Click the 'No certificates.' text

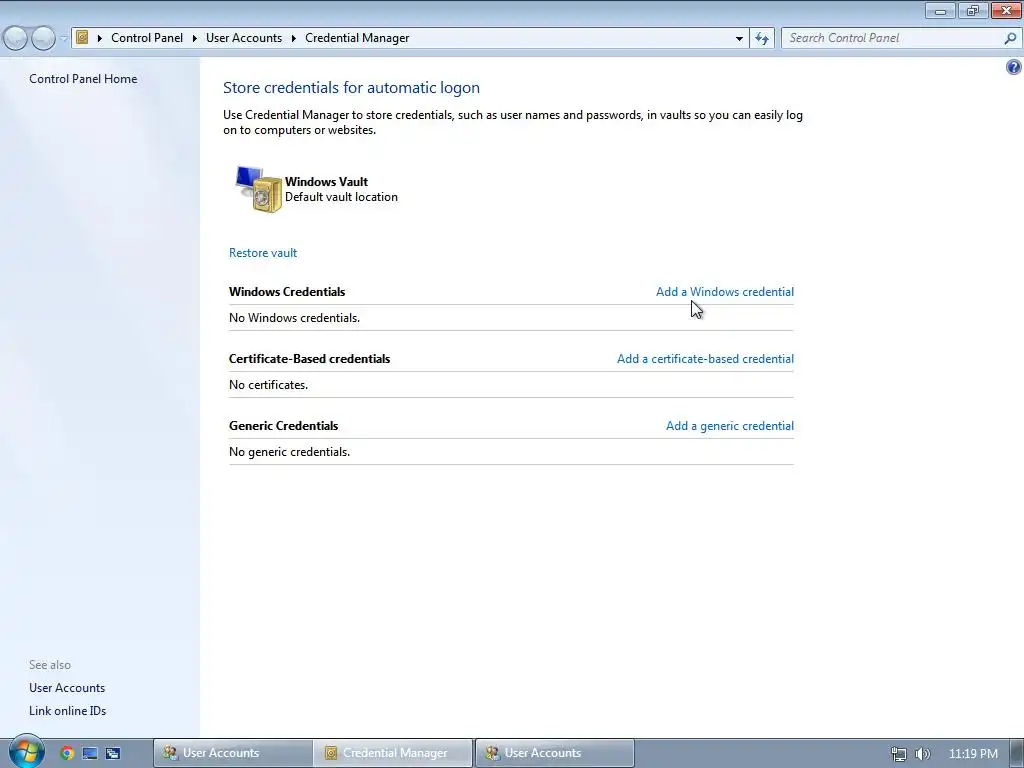pyautogui.click(x=268, y=385)
